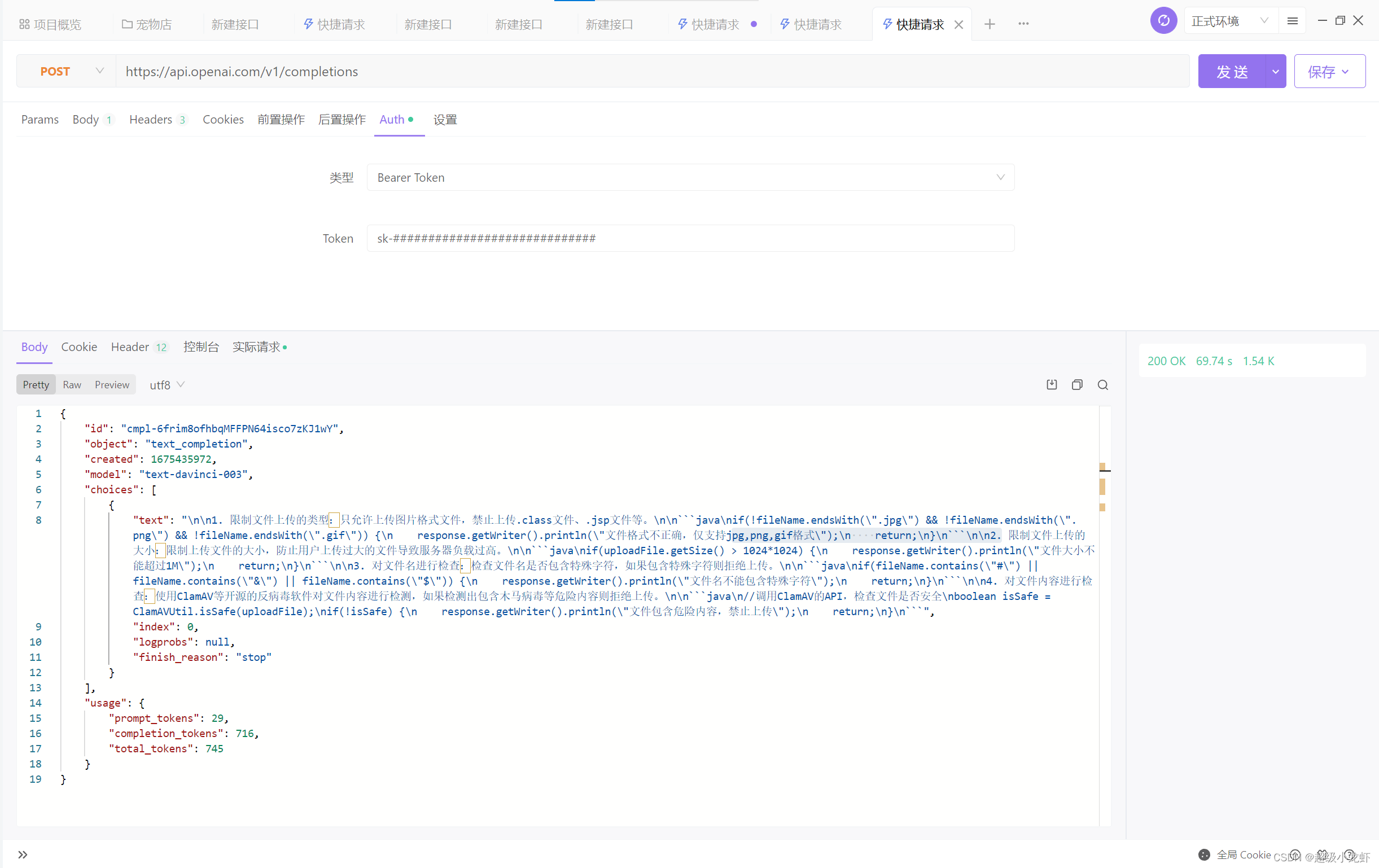Screen dimensions: 1379x868
Task: Open the 保存 dropdown button
Action: [1329, 72]
